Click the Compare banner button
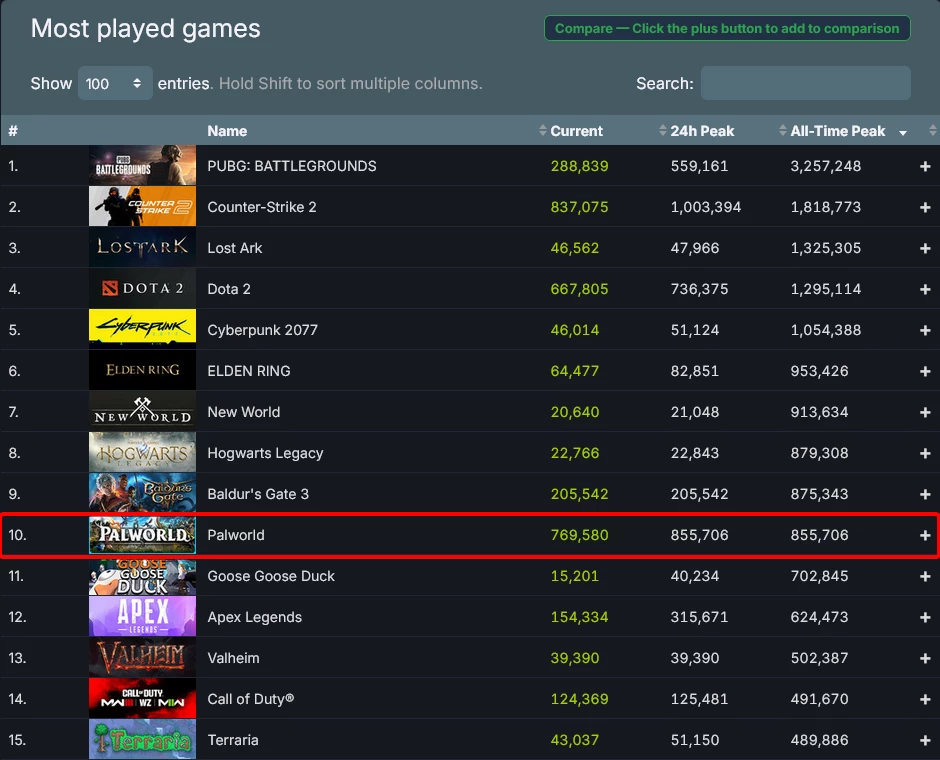The width and height of the screenshot is (940, 760). pos(727,28)
